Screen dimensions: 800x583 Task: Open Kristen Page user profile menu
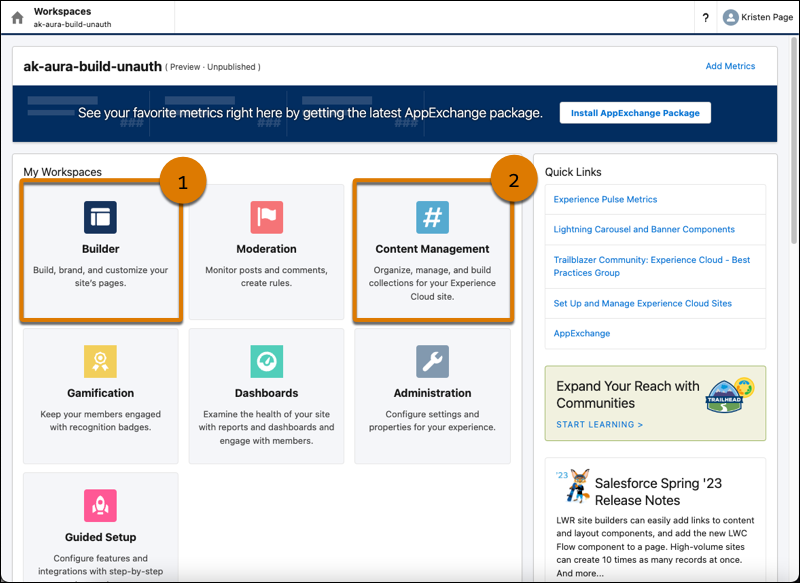point(757,17)
